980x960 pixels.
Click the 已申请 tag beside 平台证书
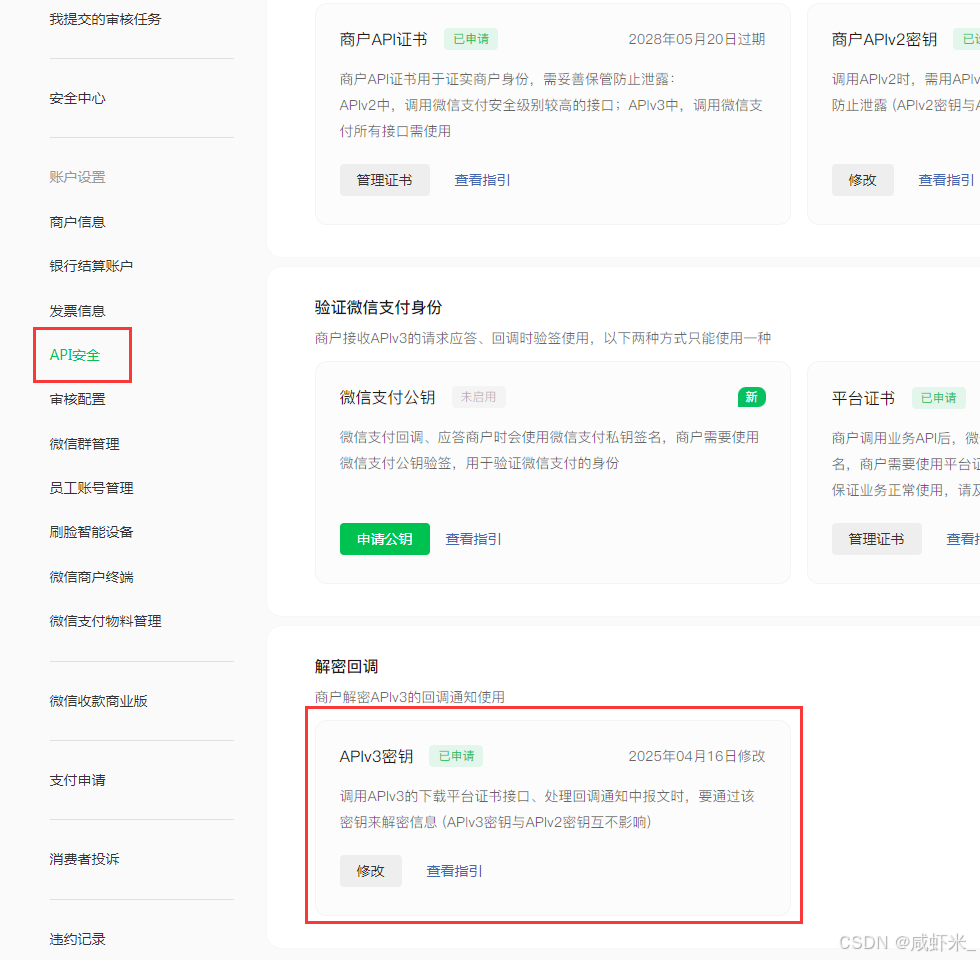[x=938, y=398]
